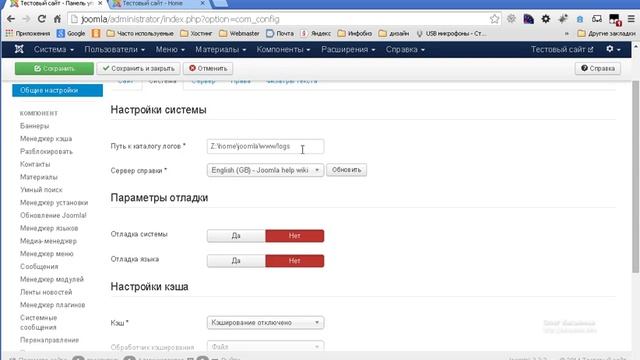The image size is (640, 360).
Task: Expand the Материалы menu
Action: pyautogui.click(x=221, y=49)
